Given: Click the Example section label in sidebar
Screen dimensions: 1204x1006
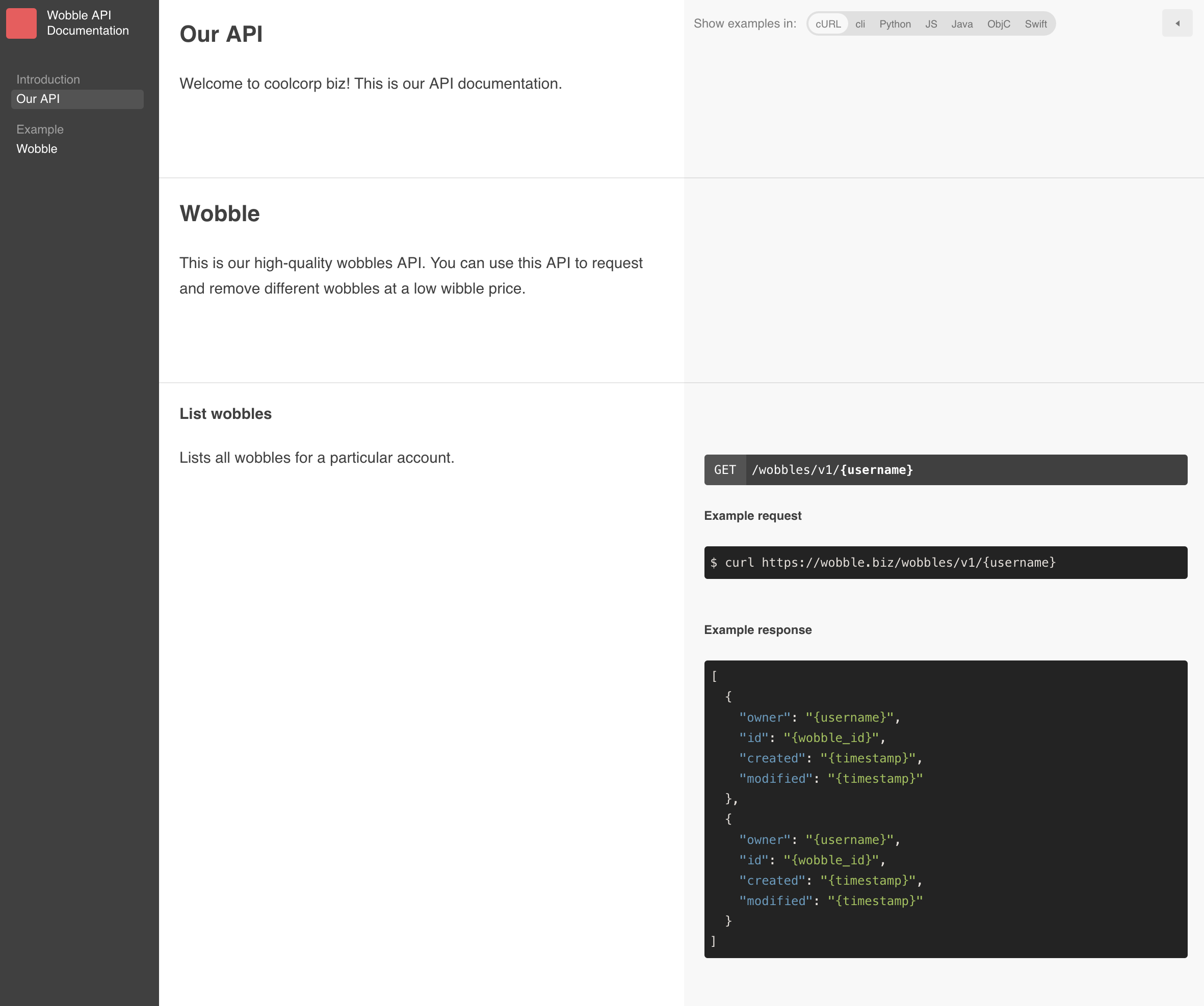Looking at the screenshot, I should [39, 129].
